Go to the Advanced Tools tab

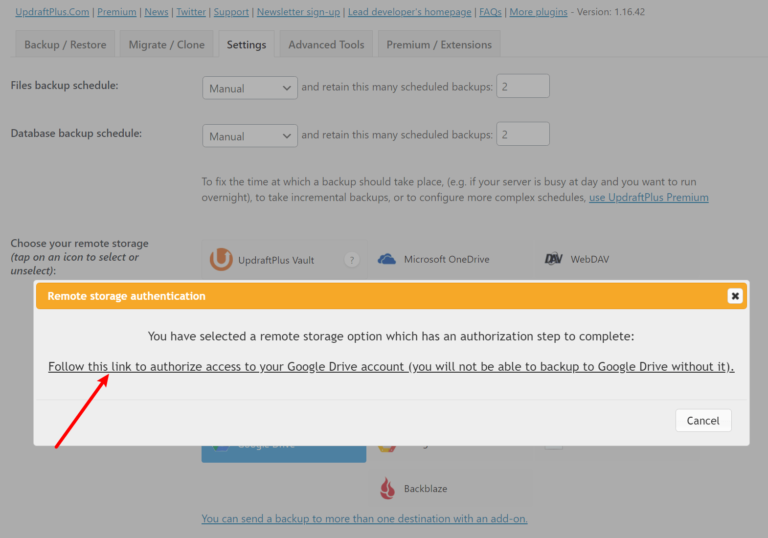[326, 45]
